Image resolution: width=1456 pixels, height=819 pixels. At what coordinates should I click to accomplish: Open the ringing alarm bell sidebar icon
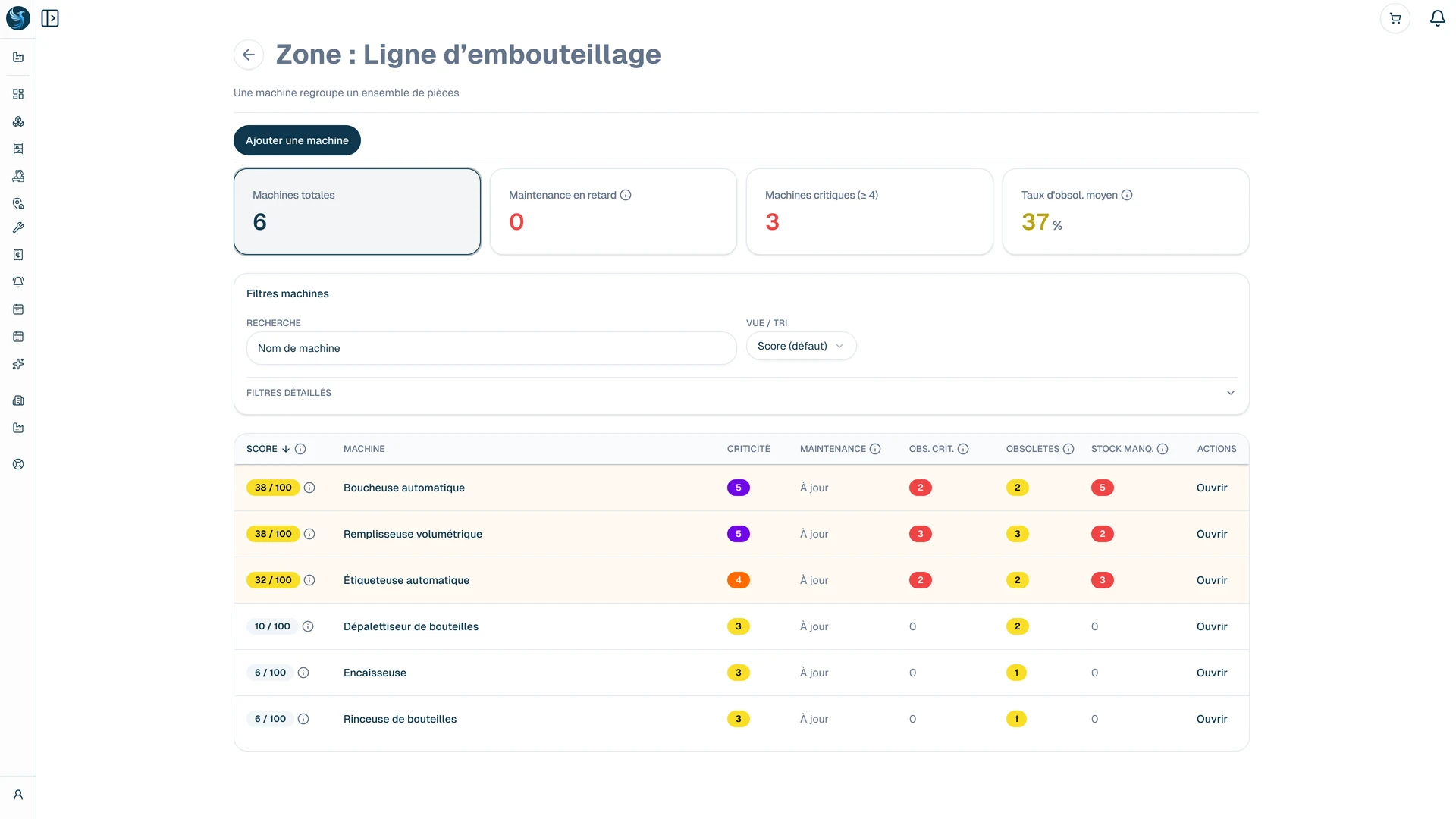point(18,282)
